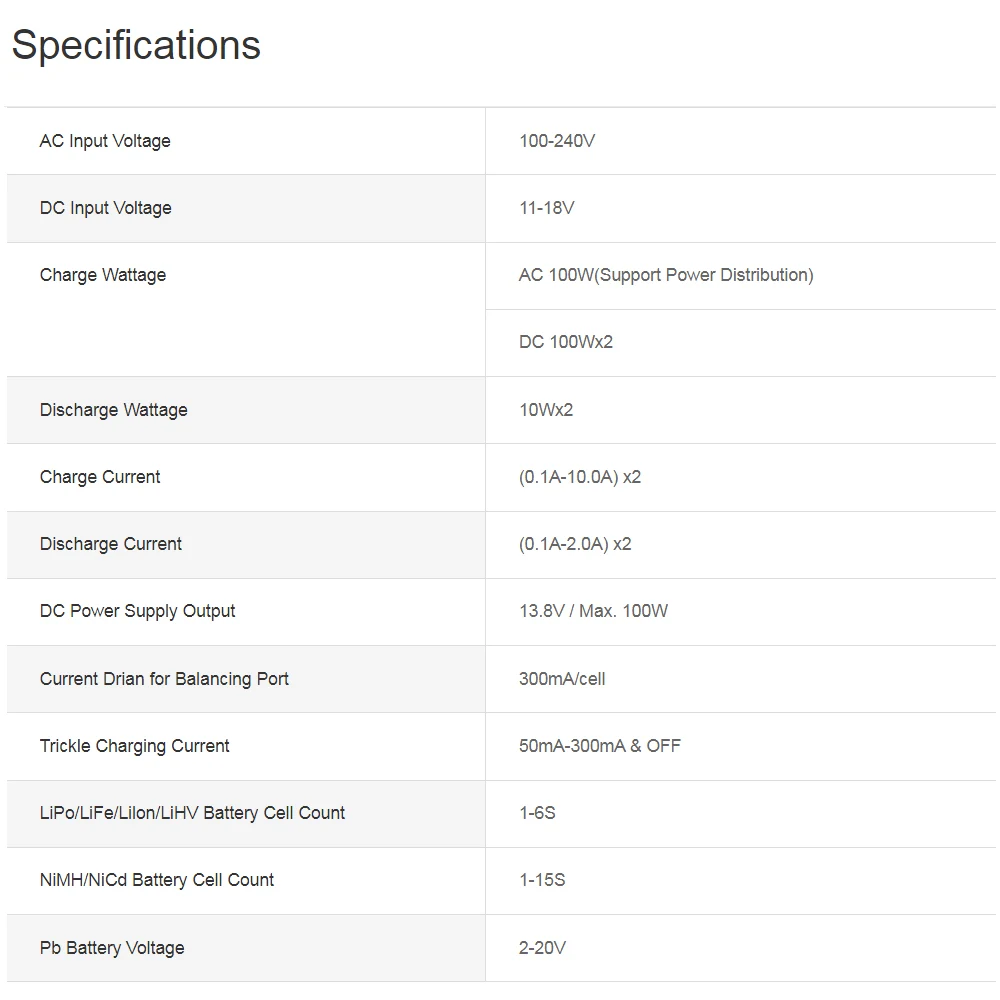Click the Current Drian for Balancing Port label
The width and height of the screenshot is (1000, 1000).
[x=164, y=679]
